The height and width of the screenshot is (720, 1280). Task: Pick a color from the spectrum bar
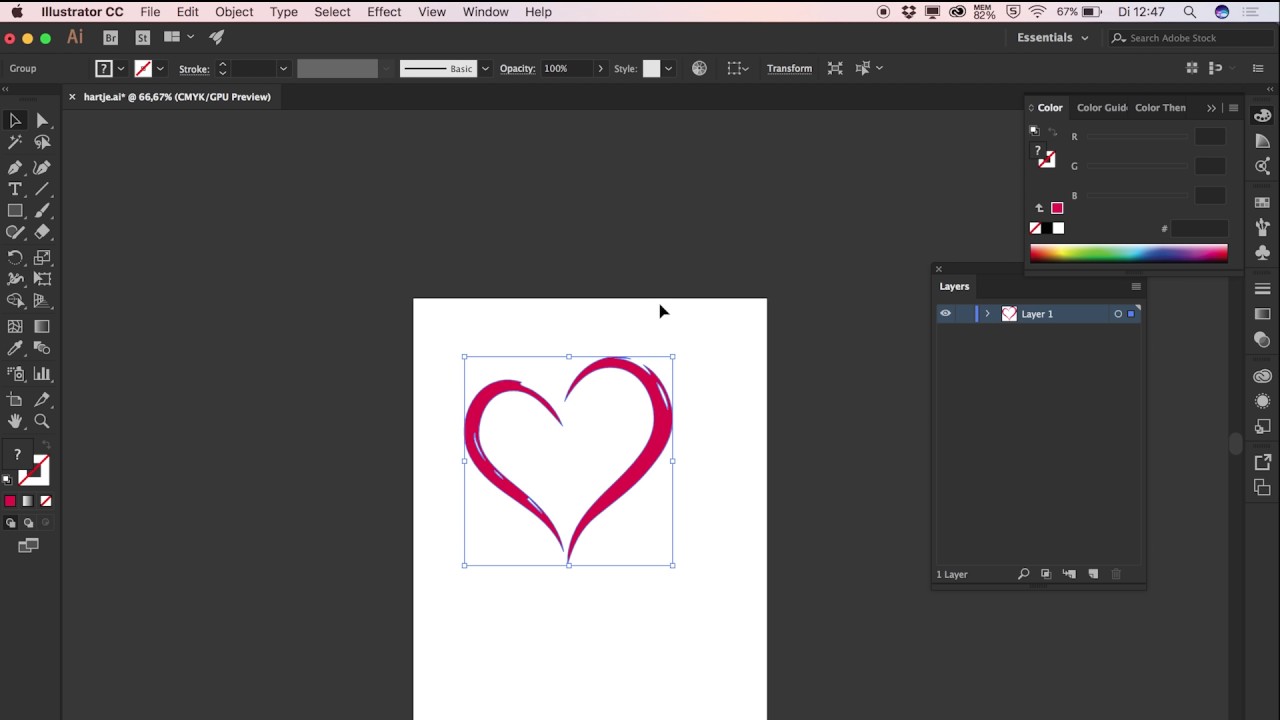1128,253
